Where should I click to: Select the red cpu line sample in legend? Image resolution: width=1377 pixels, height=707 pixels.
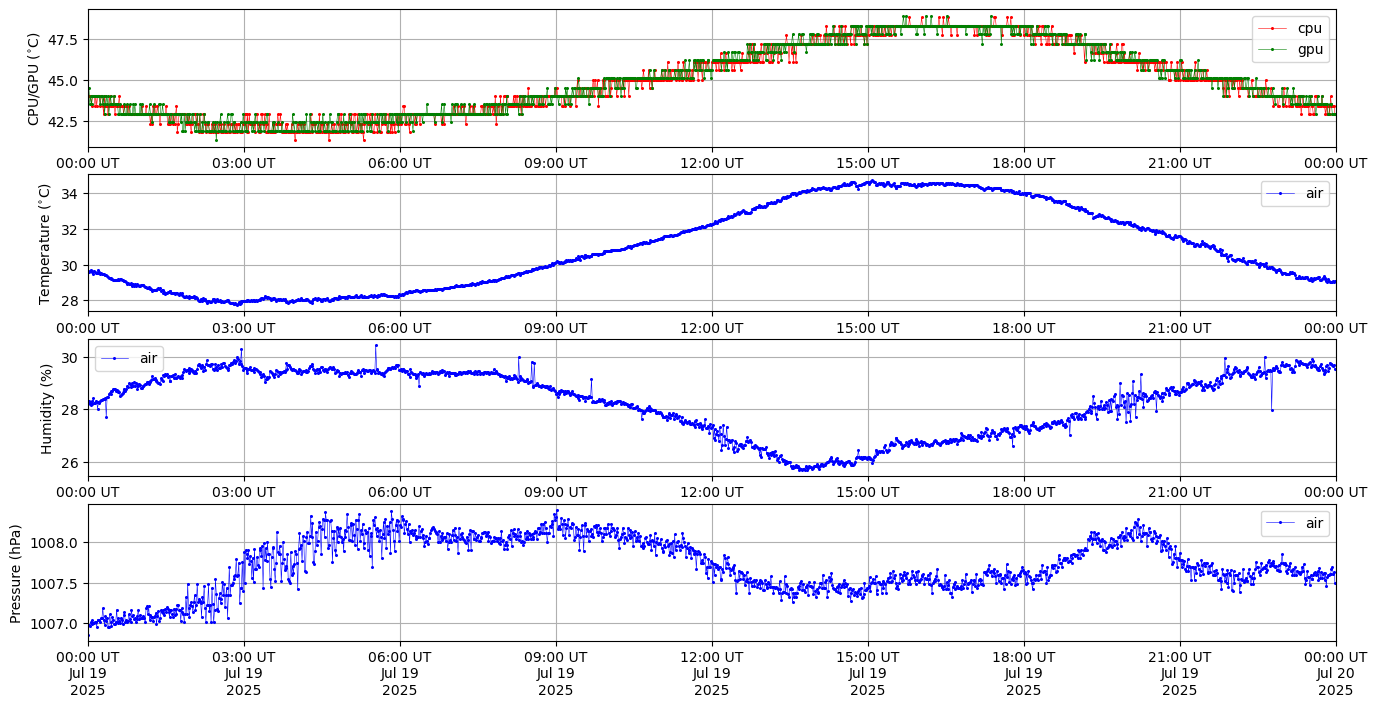click(x=1274, y=28)
